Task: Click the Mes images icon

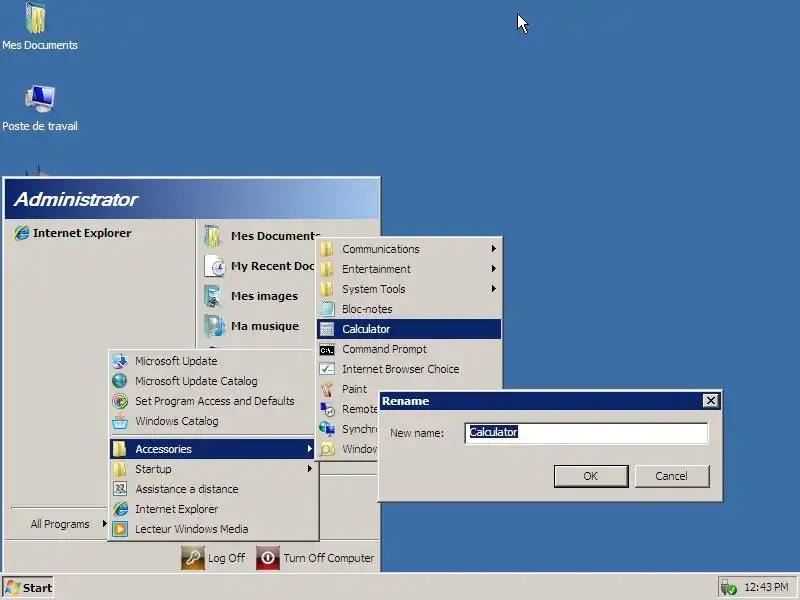Action: [x=213, y=296]
